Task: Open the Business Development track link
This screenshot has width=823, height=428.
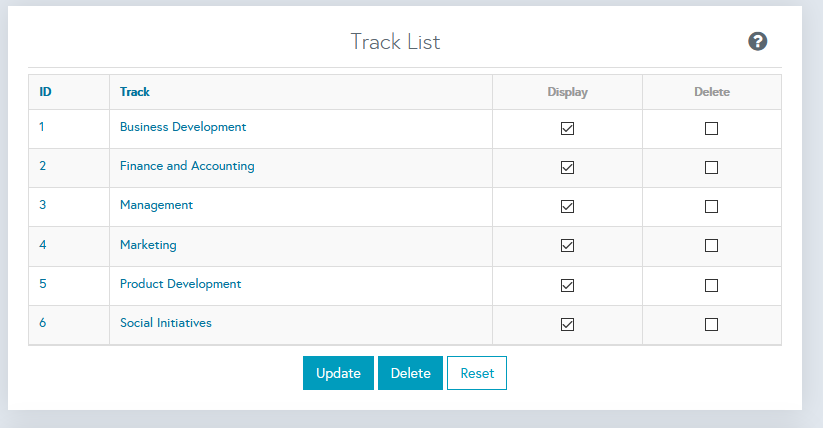Action: tap(183, 127)
